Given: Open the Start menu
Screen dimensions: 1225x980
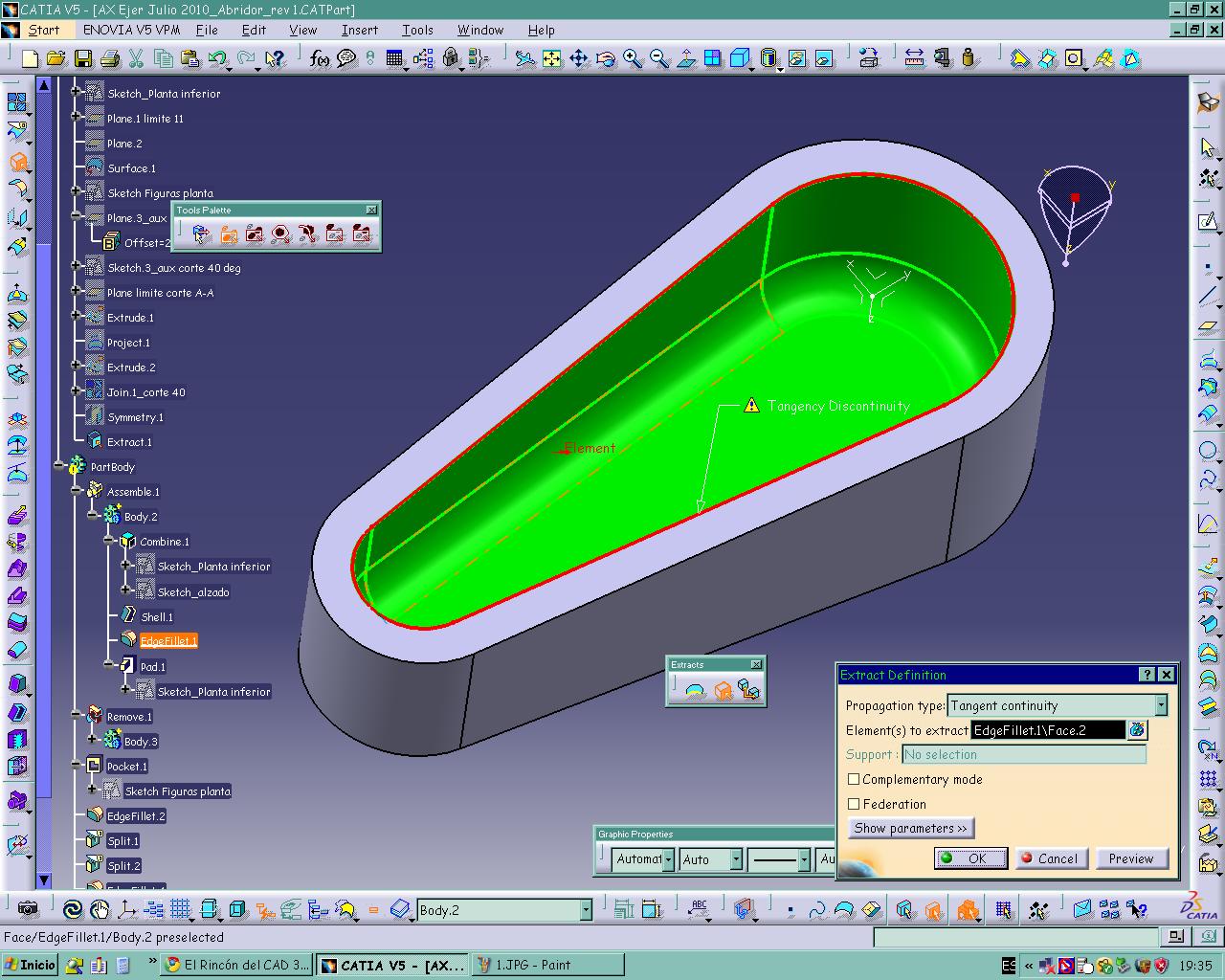Looking at the screenshot, I should [44, 30].
